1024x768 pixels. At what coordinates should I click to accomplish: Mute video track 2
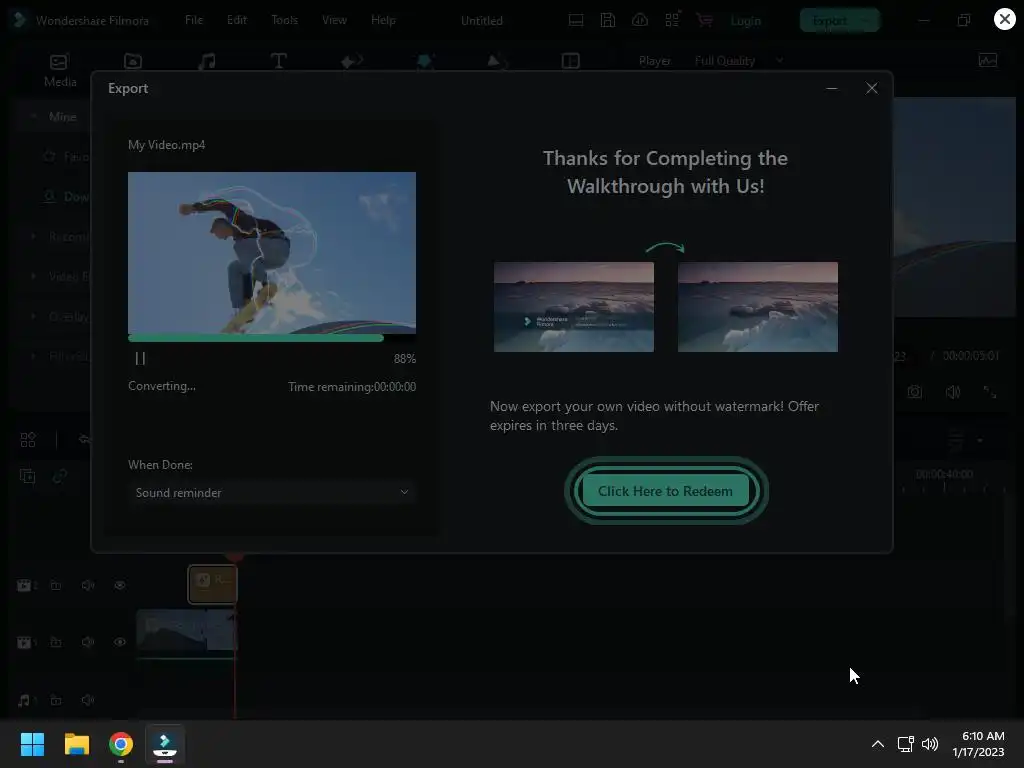pos(88,585)
